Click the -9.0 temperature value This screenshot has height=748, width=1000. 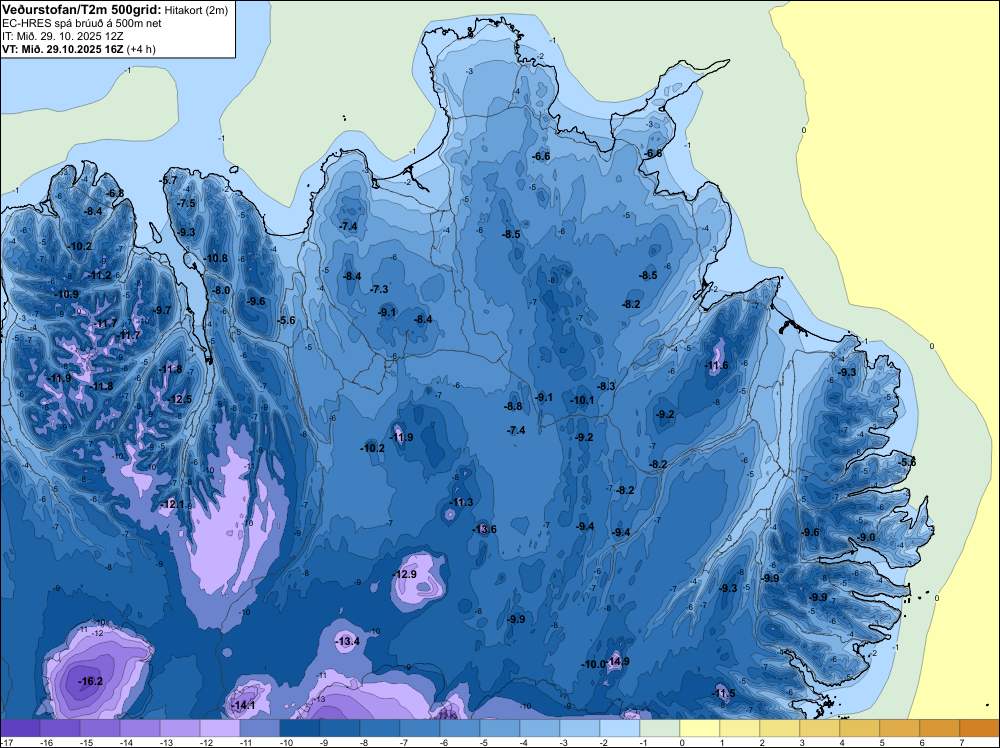[x=866, y=538]
